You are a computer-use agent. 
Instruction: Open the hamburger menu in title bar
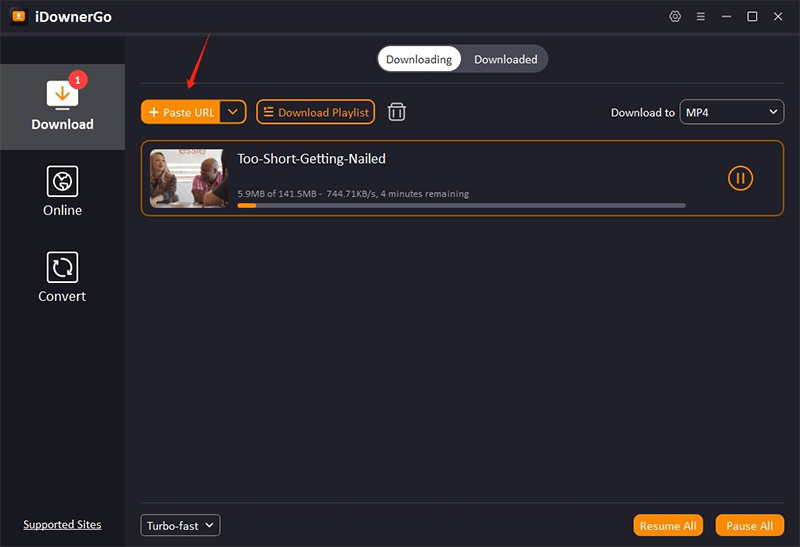[x=701, y=17]
